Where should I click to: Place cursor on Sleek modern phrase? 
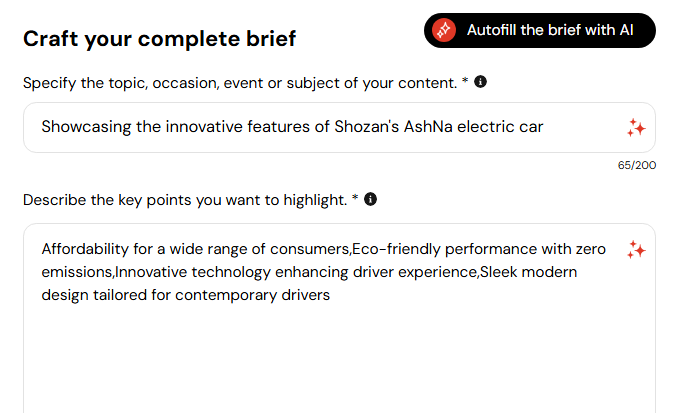(x=529, y=272)
